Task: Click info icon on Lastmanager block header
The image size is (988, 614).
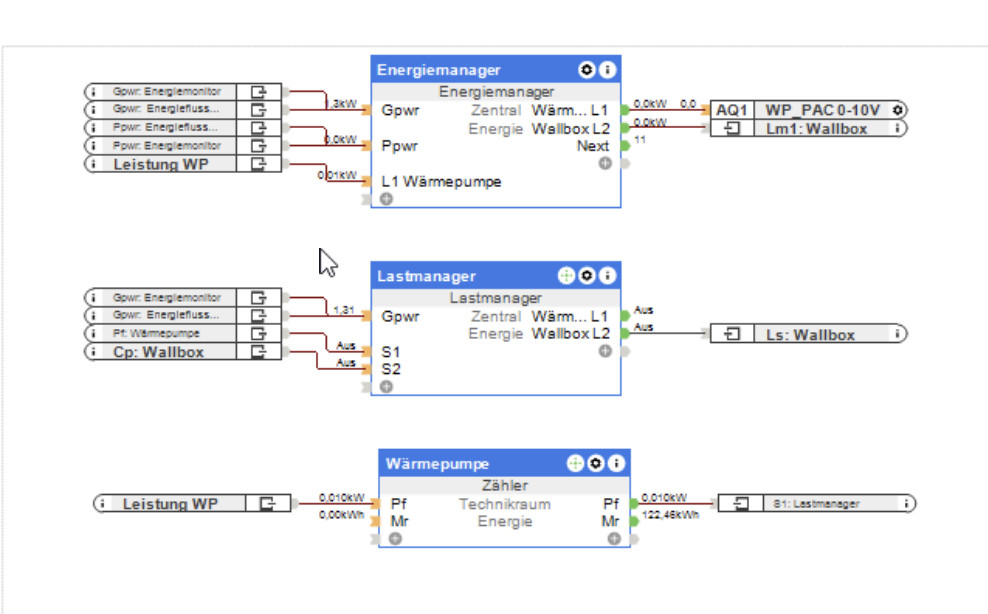Action: [607, 275]
